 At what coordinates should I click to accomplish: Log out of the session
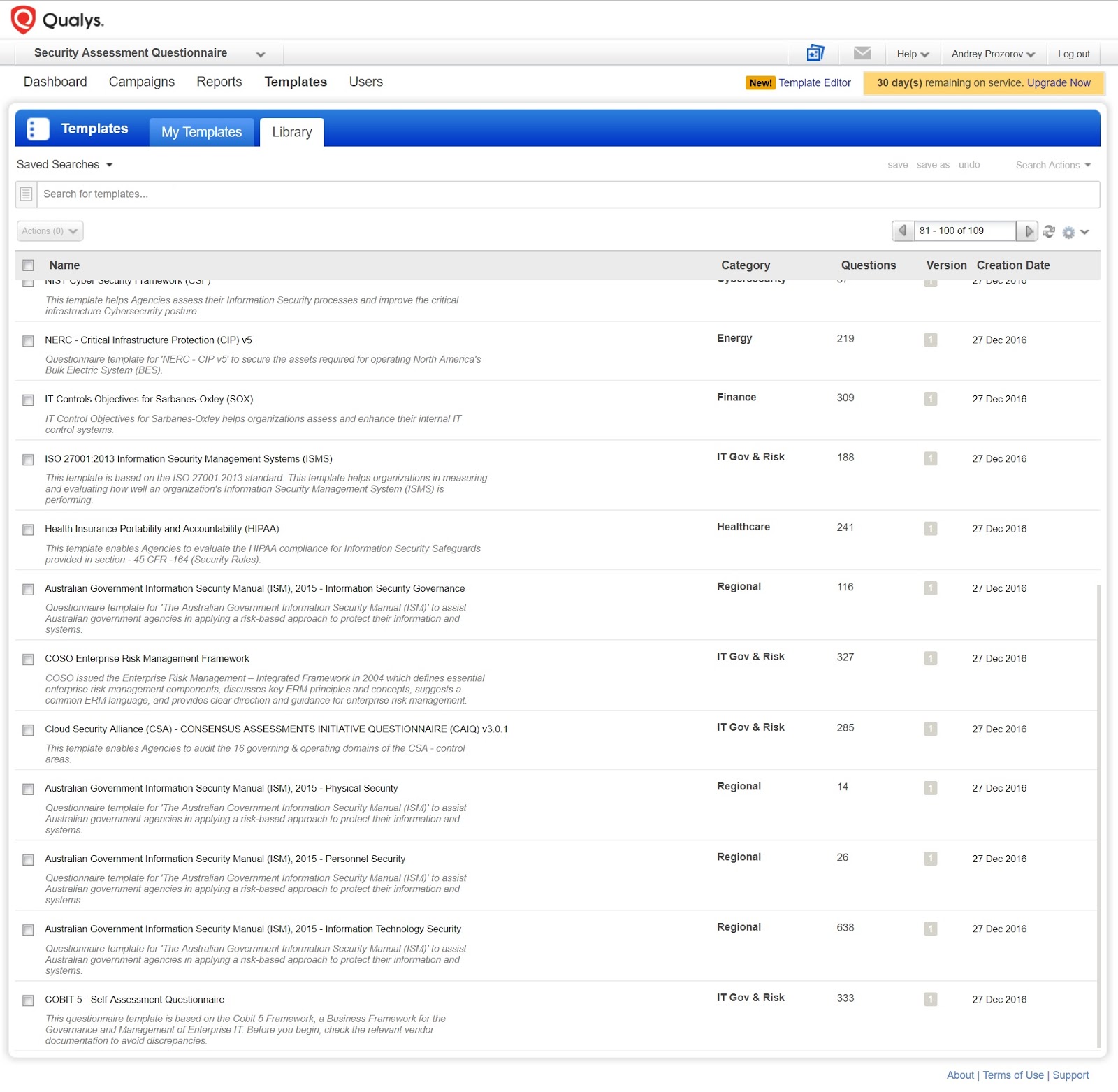(x=1074, y=54)
